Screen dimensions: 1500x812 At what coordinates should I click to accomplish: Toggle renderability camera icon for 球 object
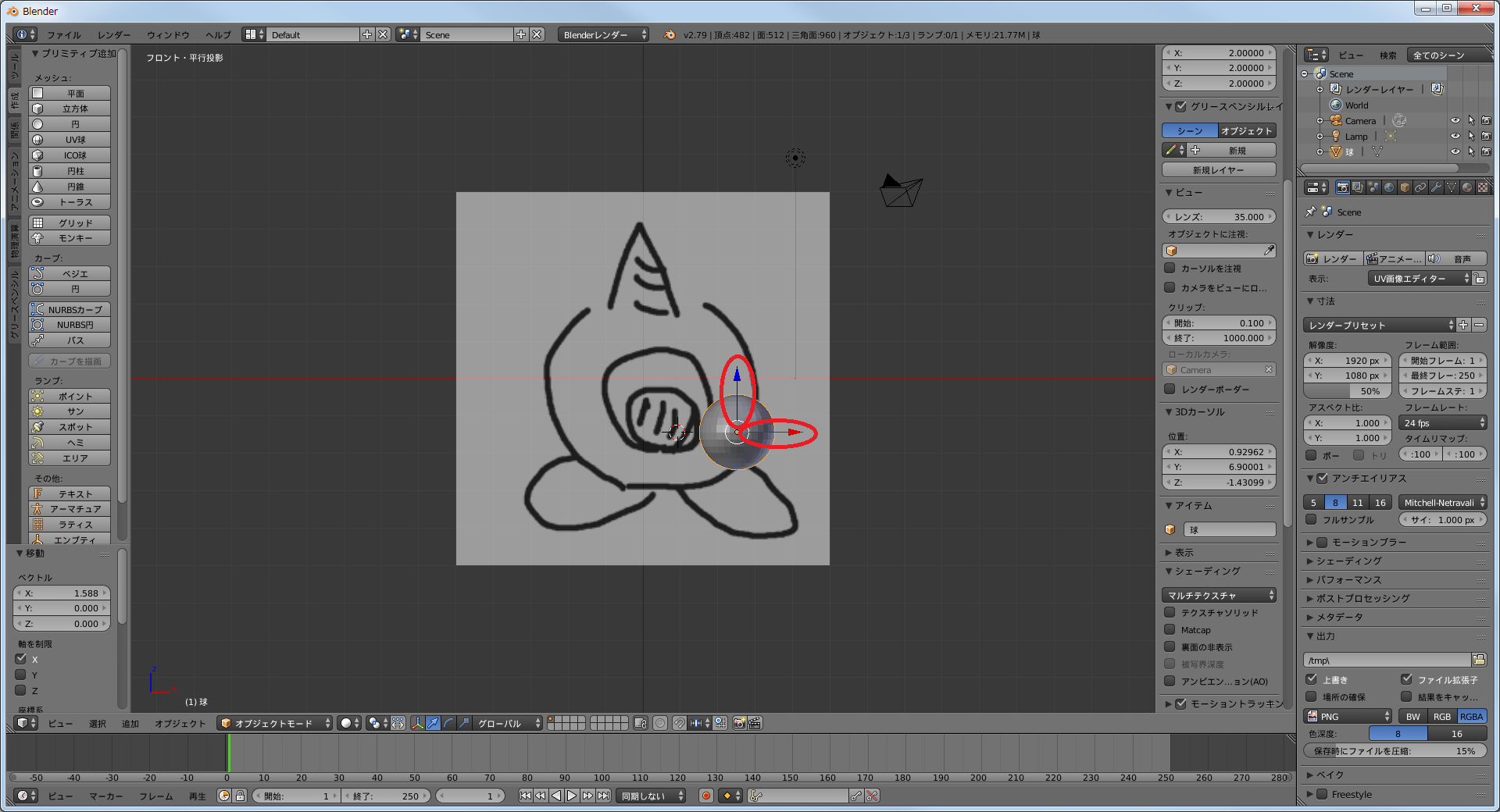(x=1486, y=152)
